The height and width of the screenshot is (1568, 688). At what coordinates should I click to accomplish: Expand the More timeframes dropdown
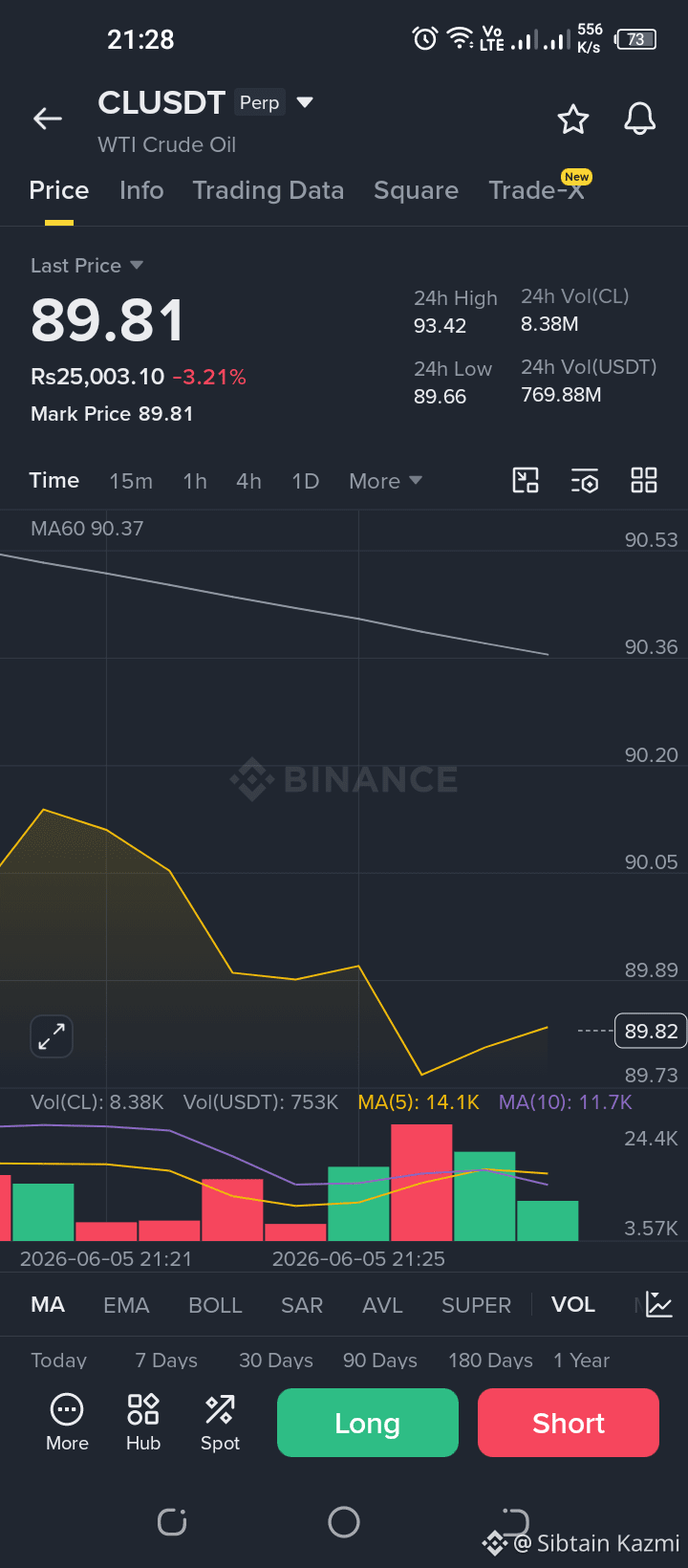pyautogui.click(x=386, y=481)
